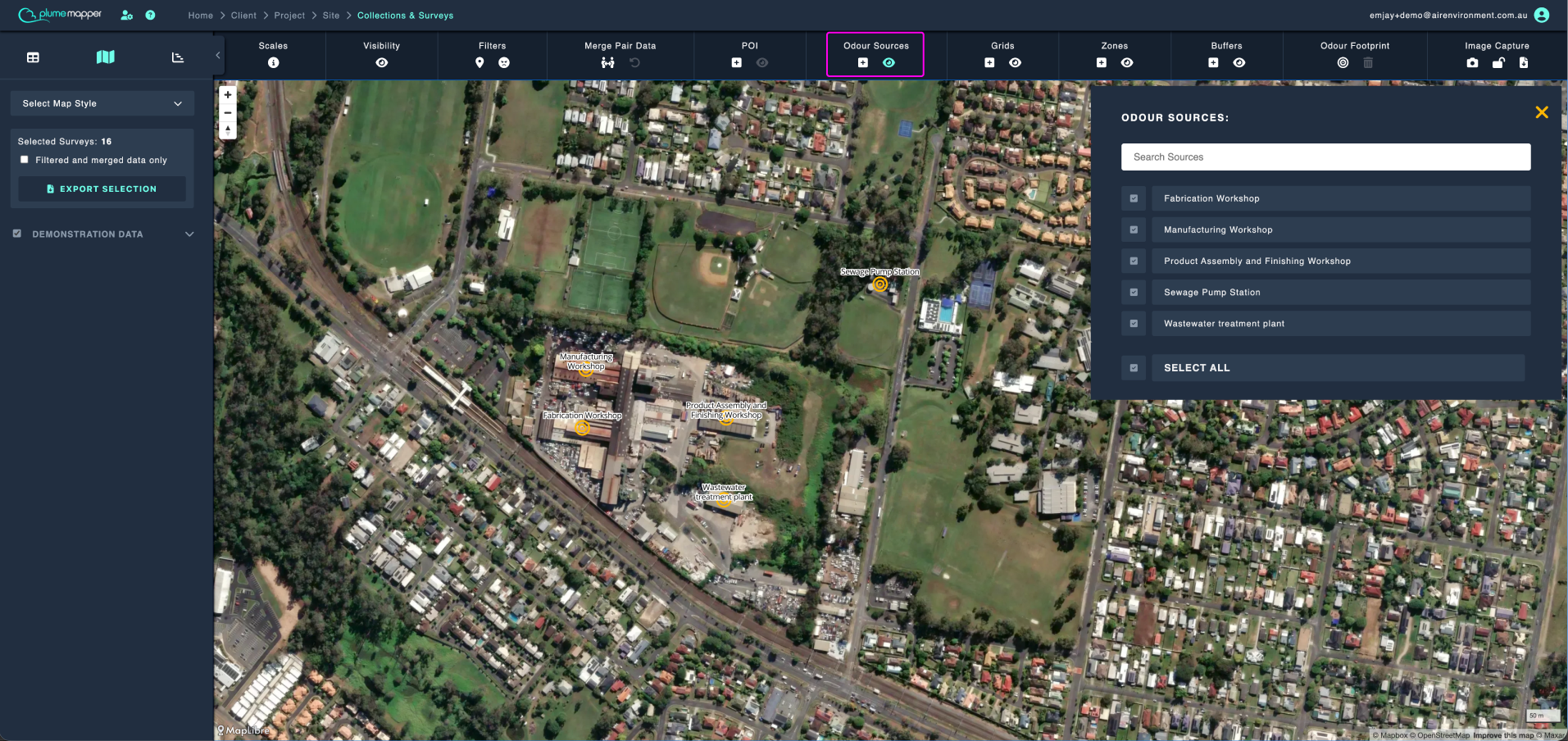
Task: Toggle Buffers visibility eye
Action: coord(1239,62)
